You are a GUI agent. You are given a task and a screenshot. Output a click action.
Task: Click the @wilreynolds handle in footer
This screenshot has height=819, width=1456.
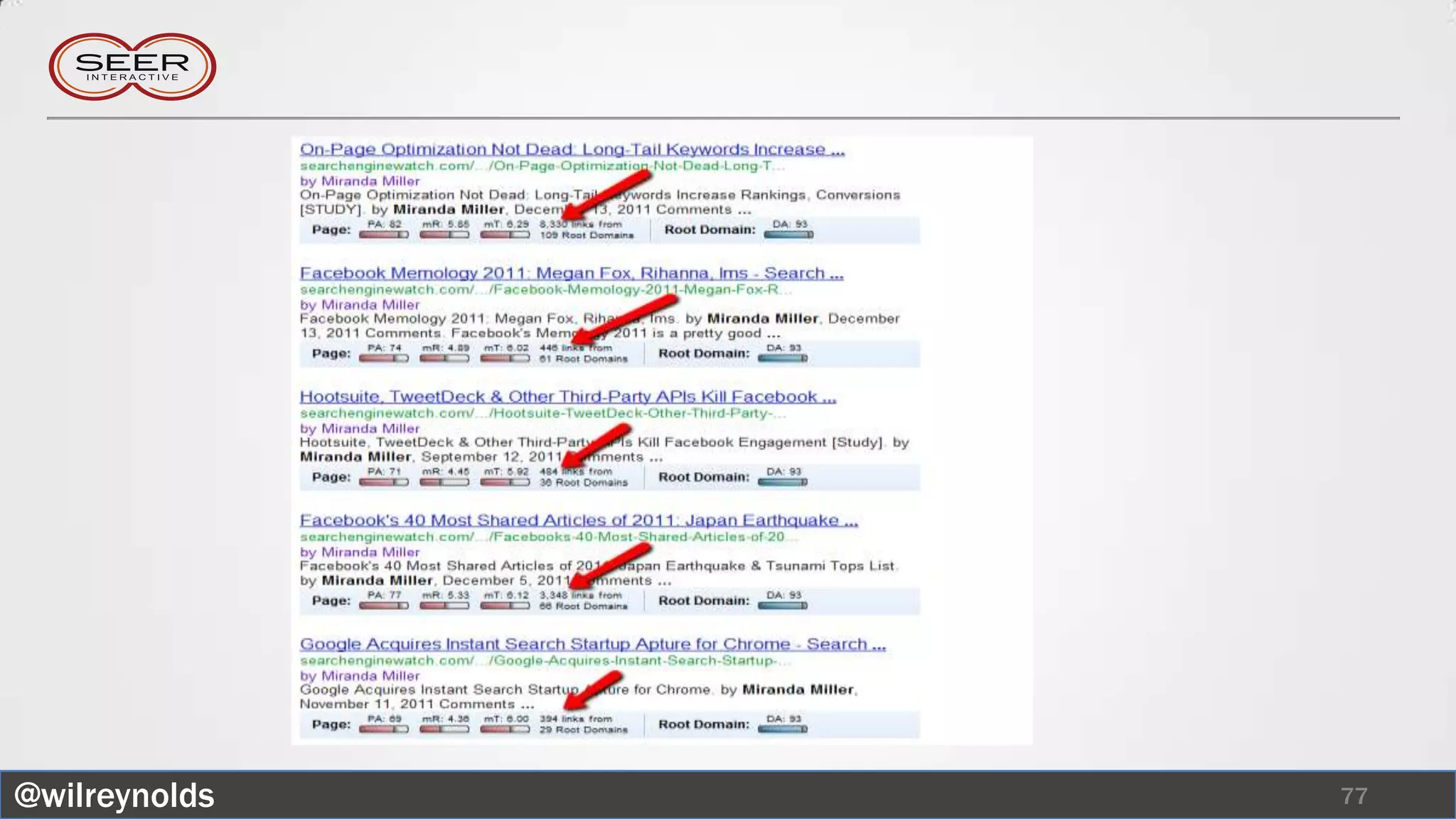tap(114, 796)
